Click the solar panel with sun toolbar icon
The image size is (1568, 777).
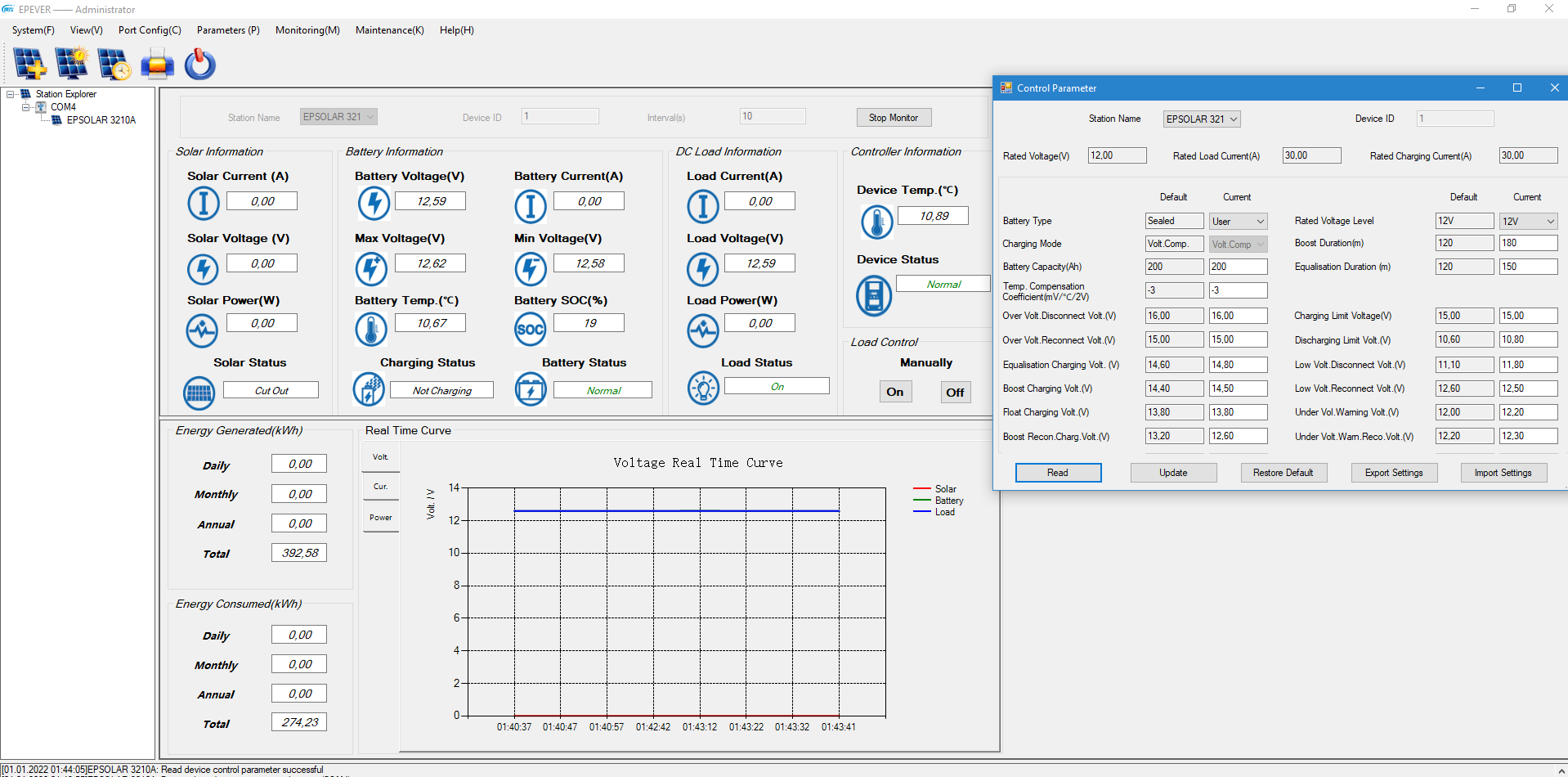[72, 64]
